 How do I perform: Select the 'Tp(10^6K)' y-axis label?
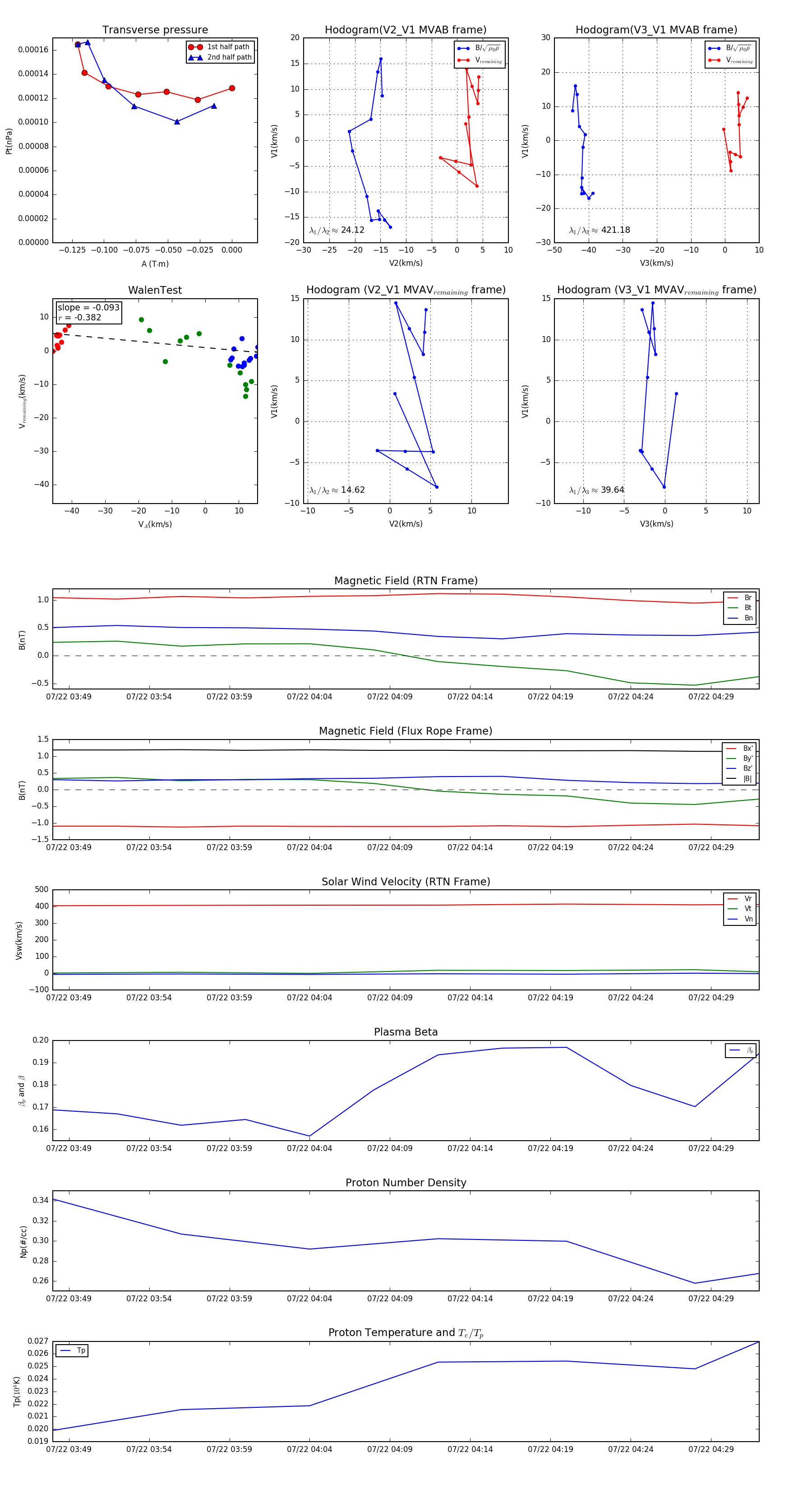tap(17, 1392)
